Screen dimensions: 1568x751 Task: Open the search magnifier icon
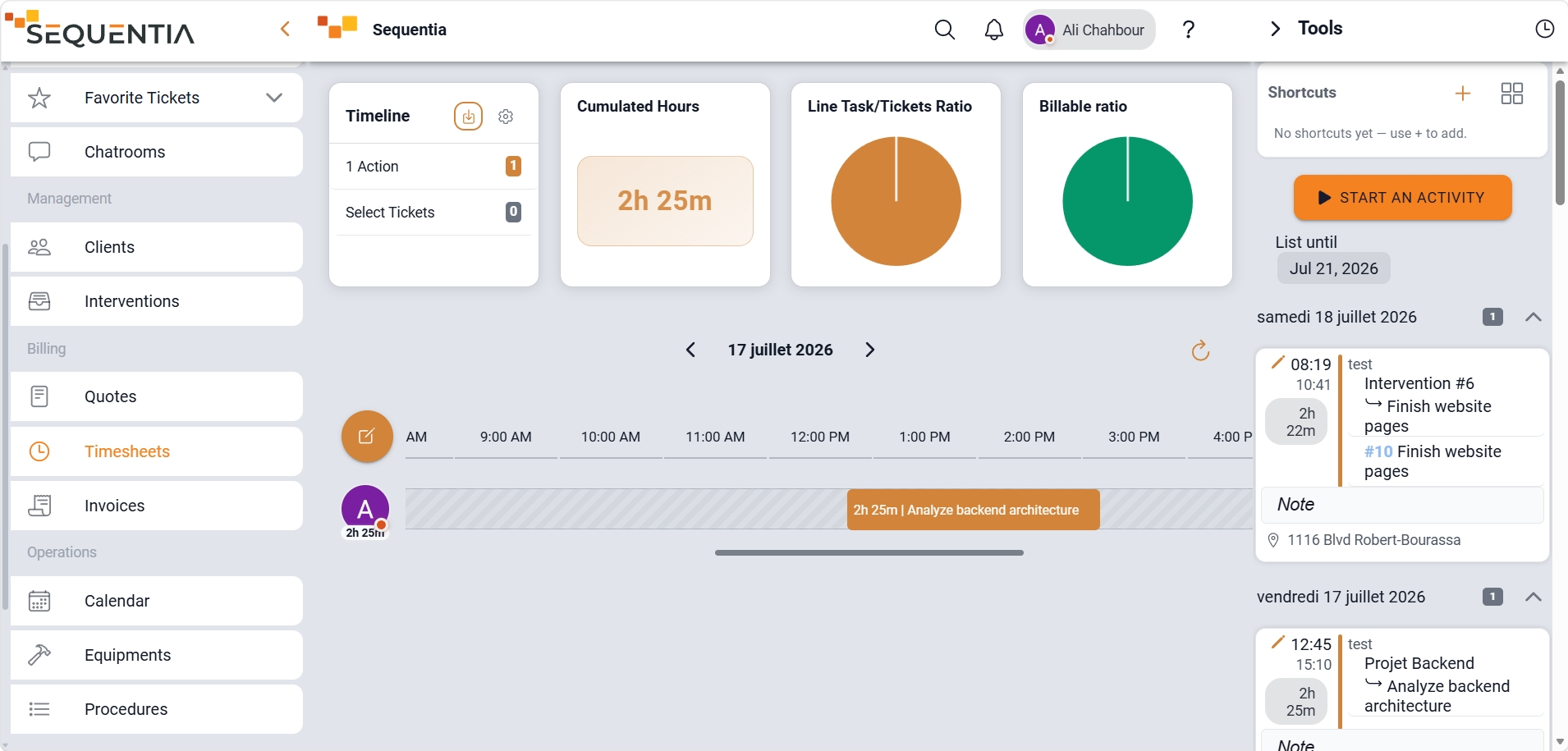click(x=945, y=30)
